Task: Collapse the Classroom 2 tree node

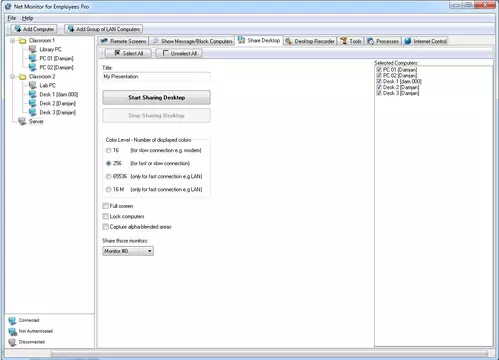Action: pyautogui.click(x=12, y=77)
